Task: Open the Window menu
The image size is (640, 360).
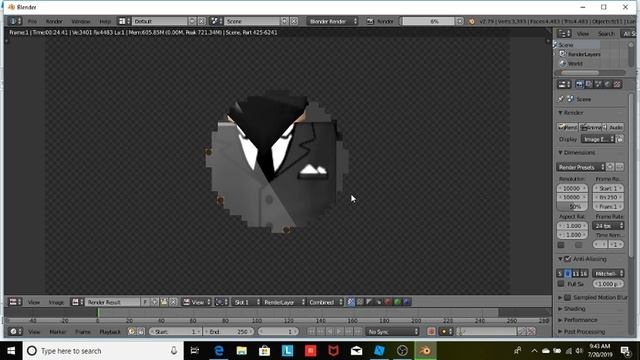Action: 81,21
